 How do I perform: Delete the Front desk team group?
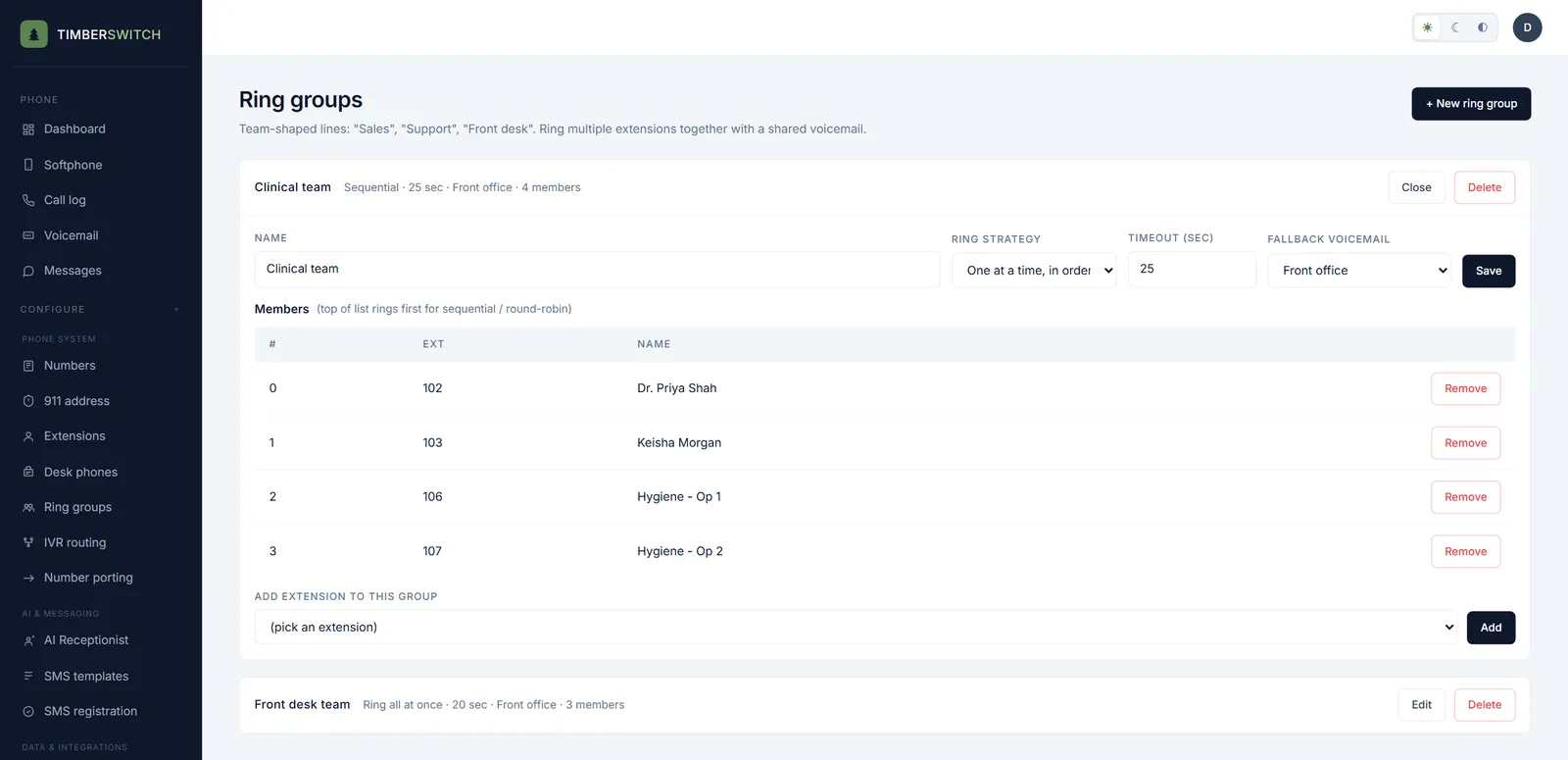pos(1484,705)
